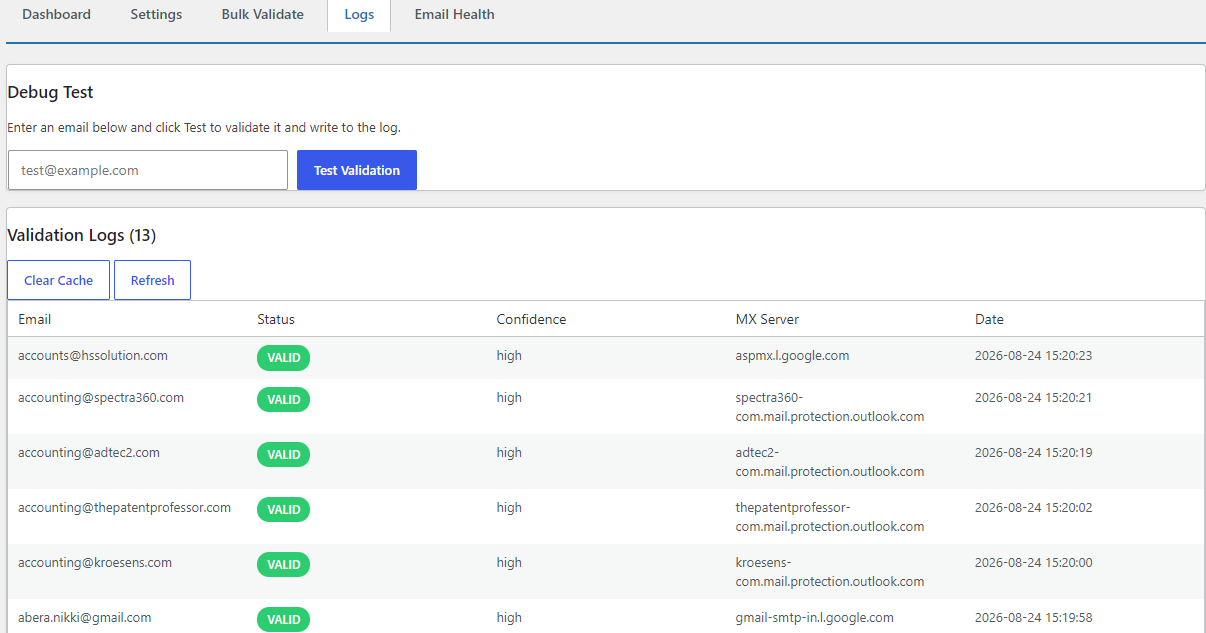Click MX server kroesens-com.mail.protection.outlook.com
The image size is (1206, 633).
830,572
